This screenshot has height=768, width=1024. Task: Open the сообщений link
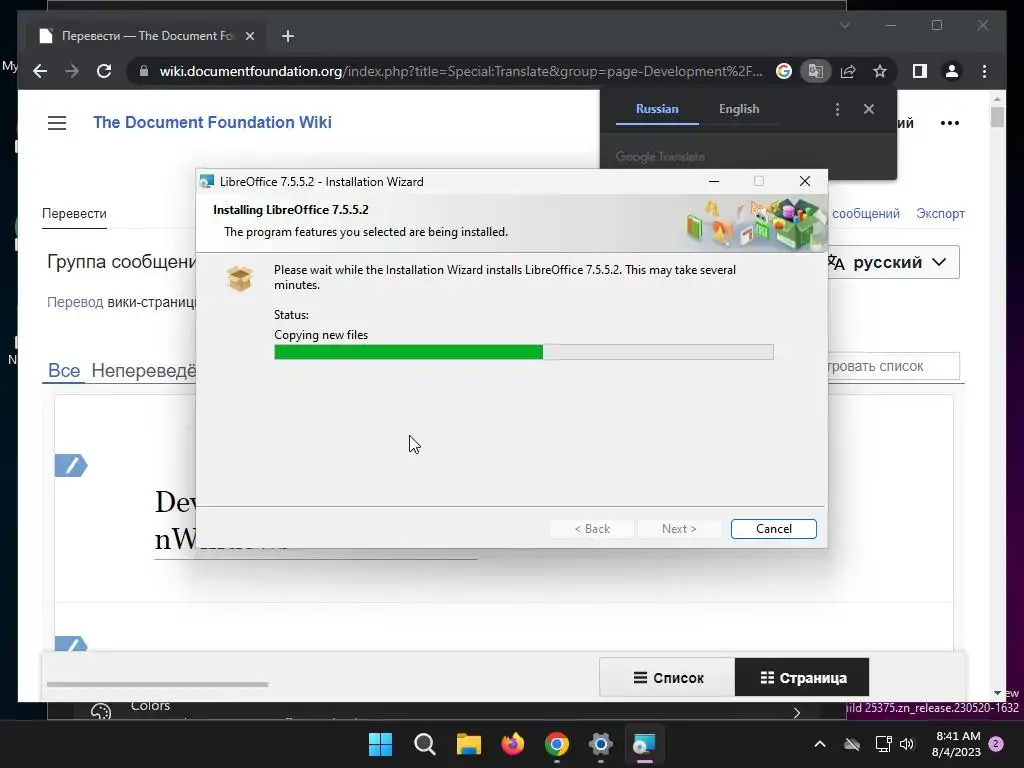(x=865, y=214)
